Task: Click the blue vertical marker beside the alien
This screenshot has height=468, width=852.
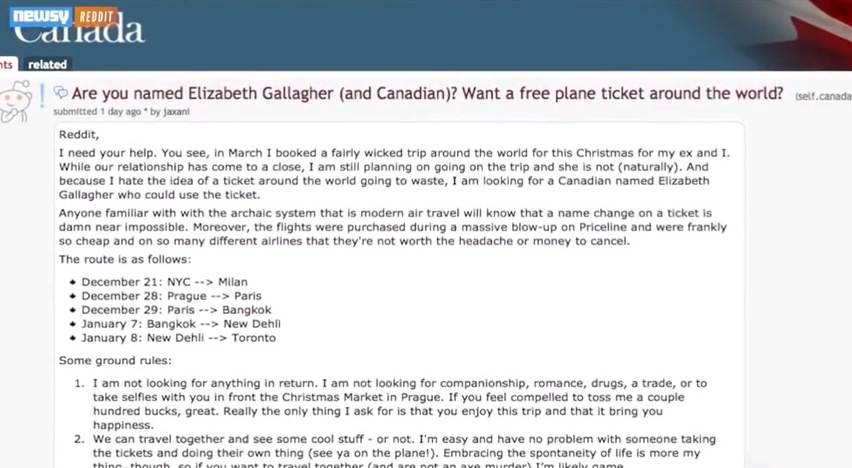Action: click(42, 96)
